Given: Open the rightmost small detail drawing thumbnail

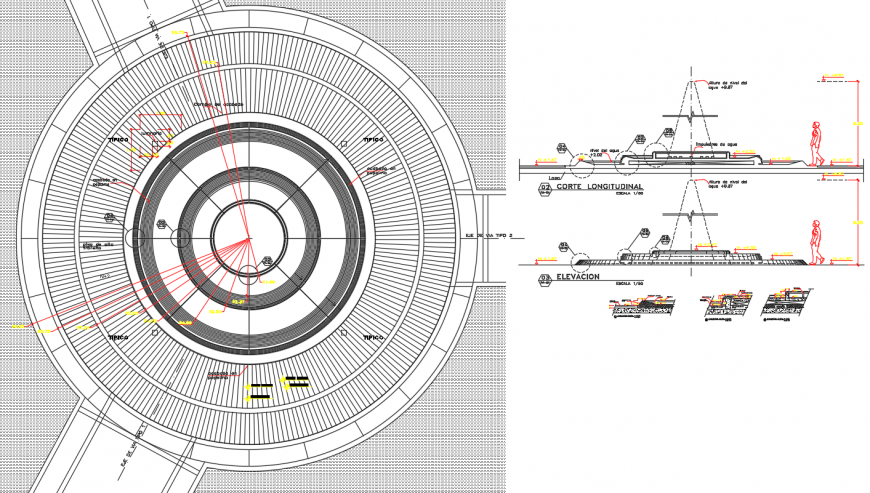Looking at the screenshot, I should coord(787,306).
